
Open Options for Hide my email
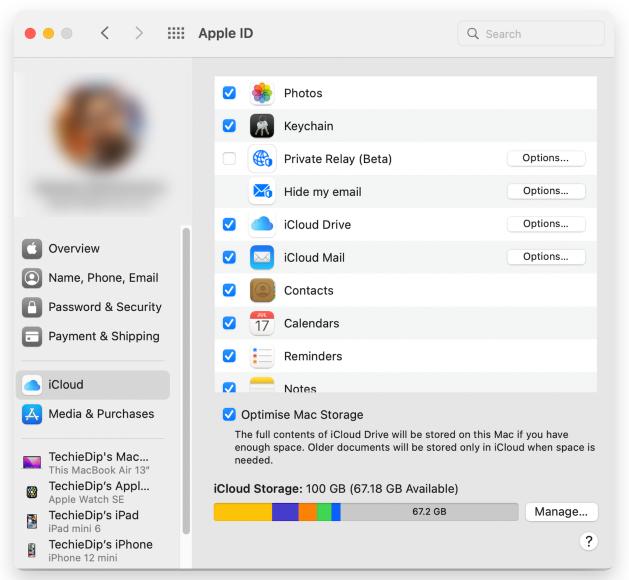tap(546, 191)
